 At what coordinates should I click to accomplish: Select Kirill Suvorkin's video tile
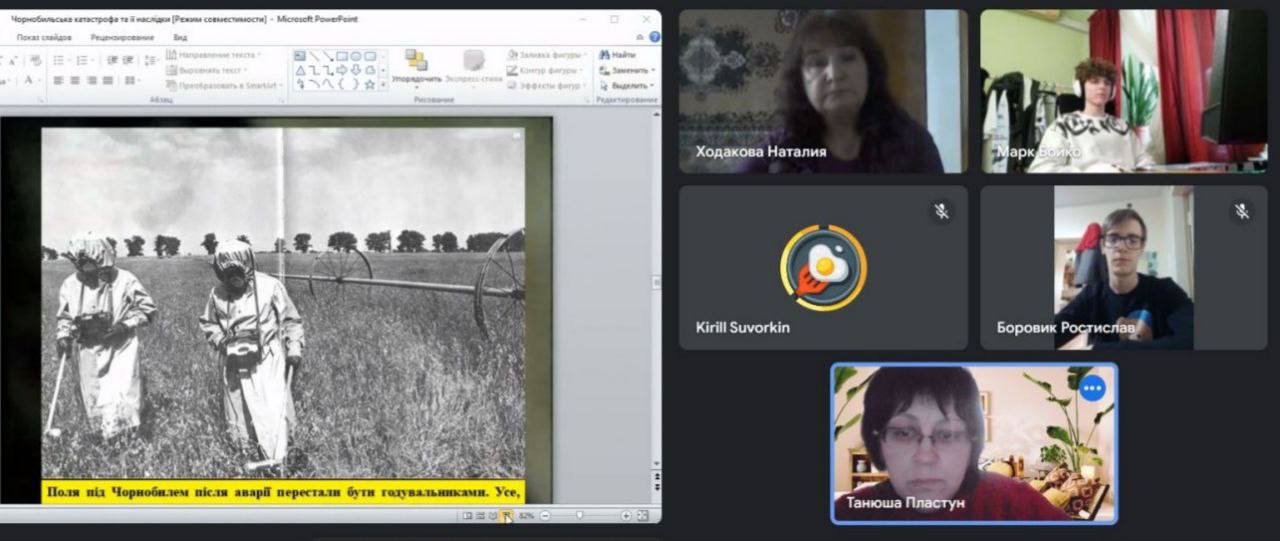(823, 267)
